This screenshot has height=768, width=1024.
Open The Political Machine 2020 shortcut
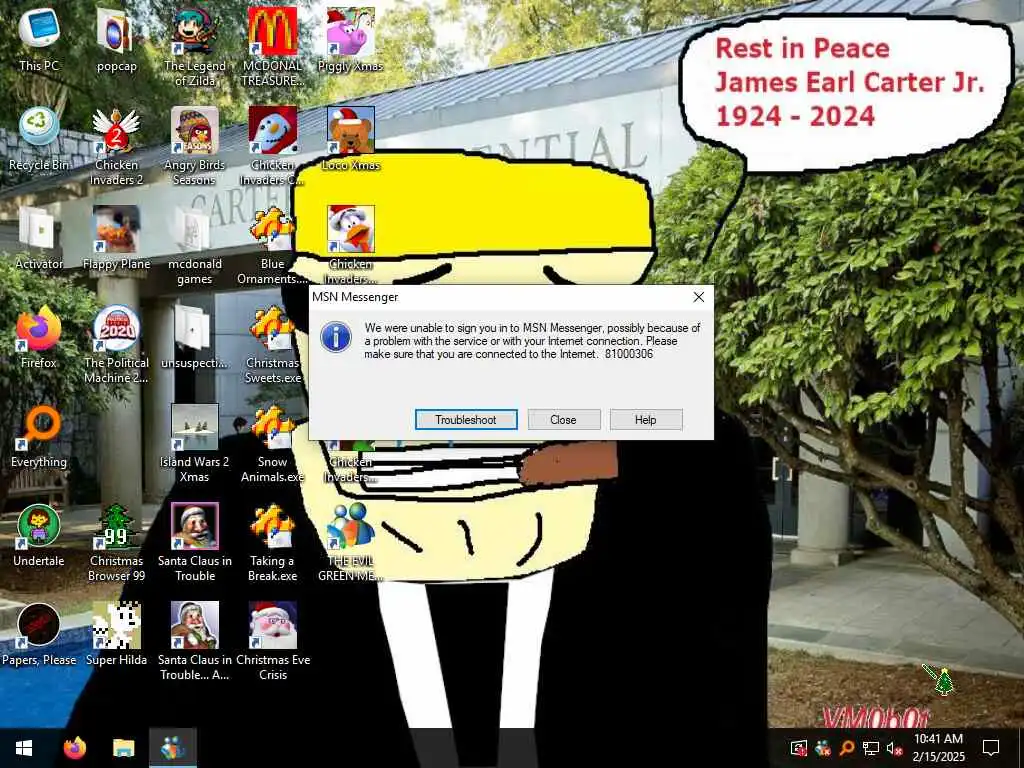[x=116, y=344]
